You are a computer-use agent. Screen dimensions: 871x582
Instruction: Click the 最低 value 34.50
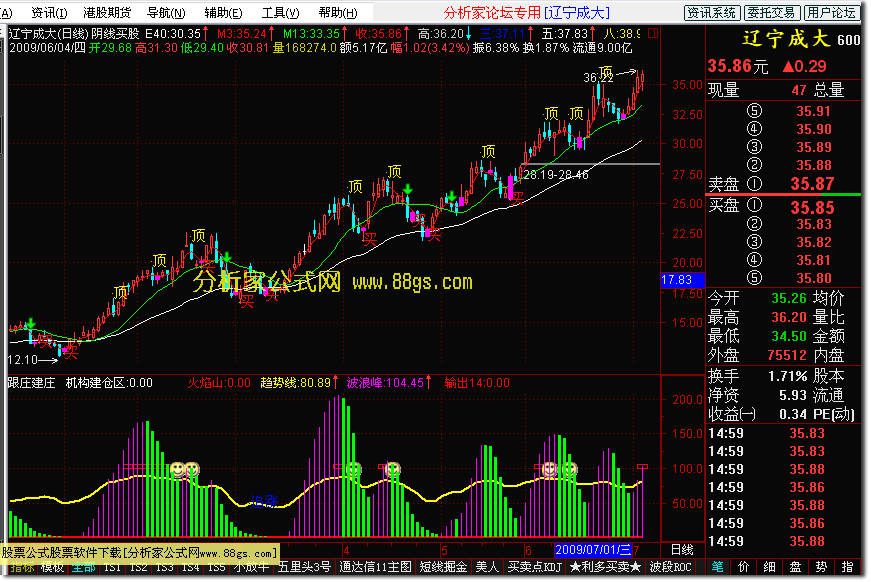(789, 336)
